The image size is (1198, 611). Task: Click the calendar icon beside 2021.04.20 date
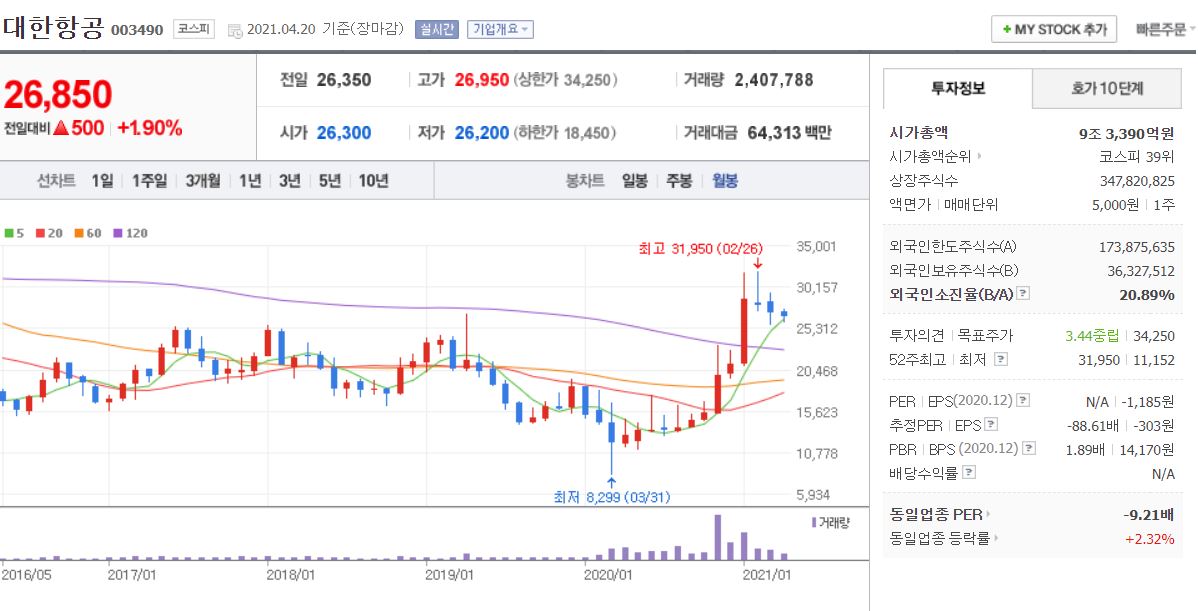coord(235,30)
